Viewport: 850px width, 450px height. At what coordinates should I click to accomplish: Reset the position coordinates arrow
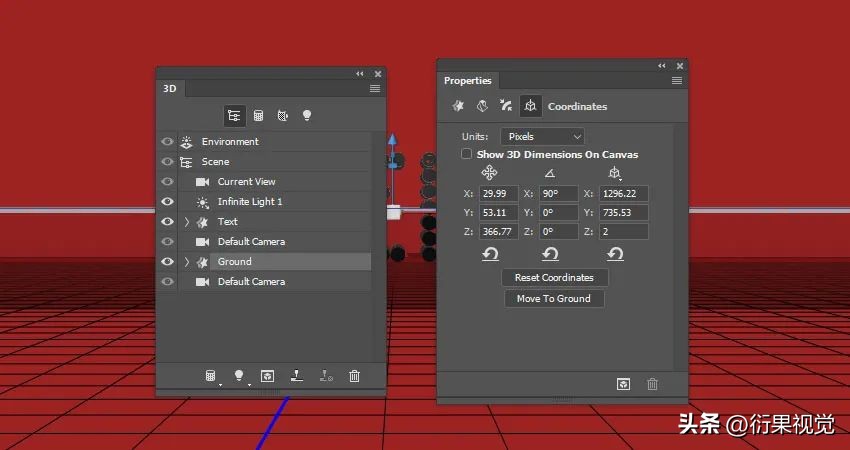tap(490, 255)
